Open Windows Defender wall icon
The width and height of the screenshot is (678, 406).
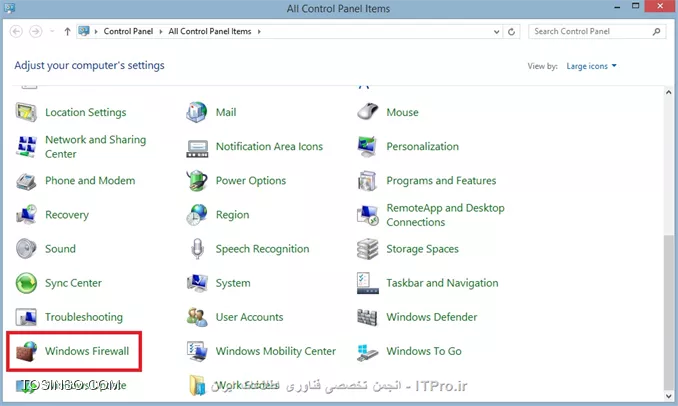click(x=368, y=317)
